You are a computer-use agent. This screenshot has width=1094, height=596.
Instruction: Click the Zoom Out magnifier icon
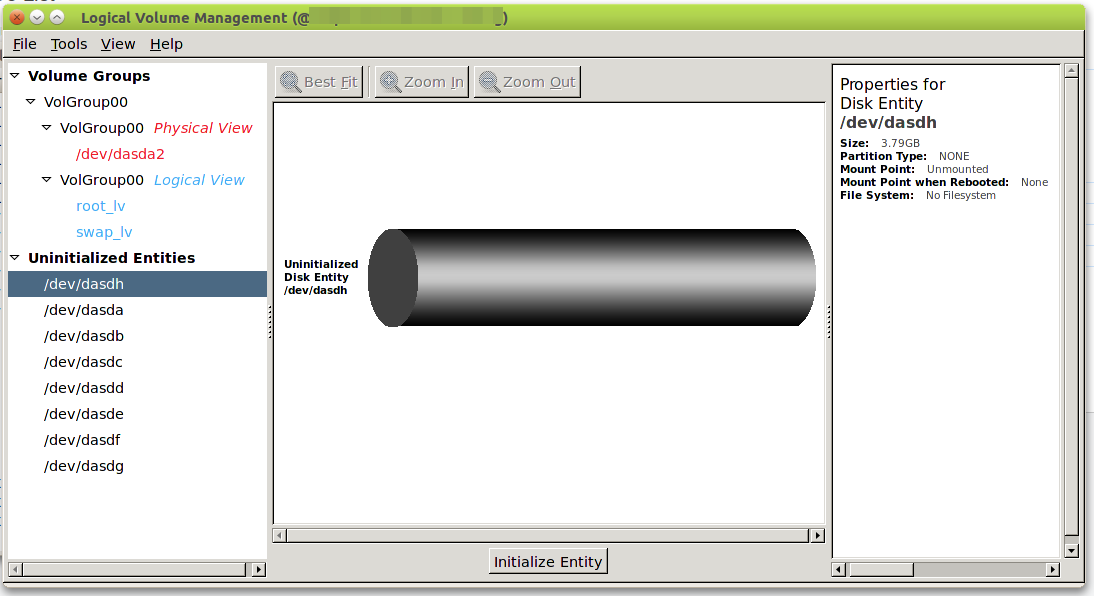(490, 82)
